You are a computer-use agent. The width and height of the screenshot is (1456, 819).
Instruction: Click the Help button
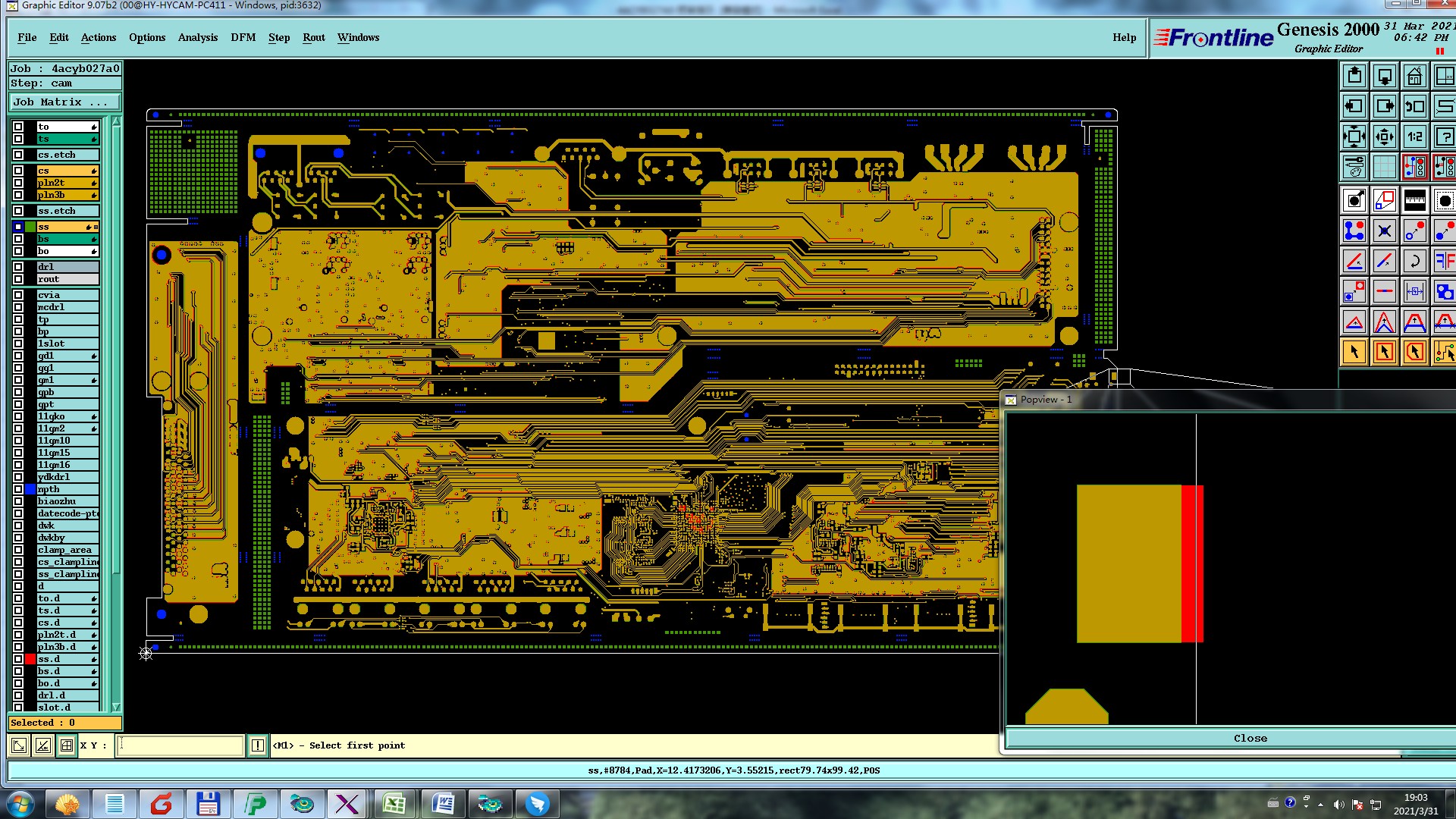coord(1124,37)
